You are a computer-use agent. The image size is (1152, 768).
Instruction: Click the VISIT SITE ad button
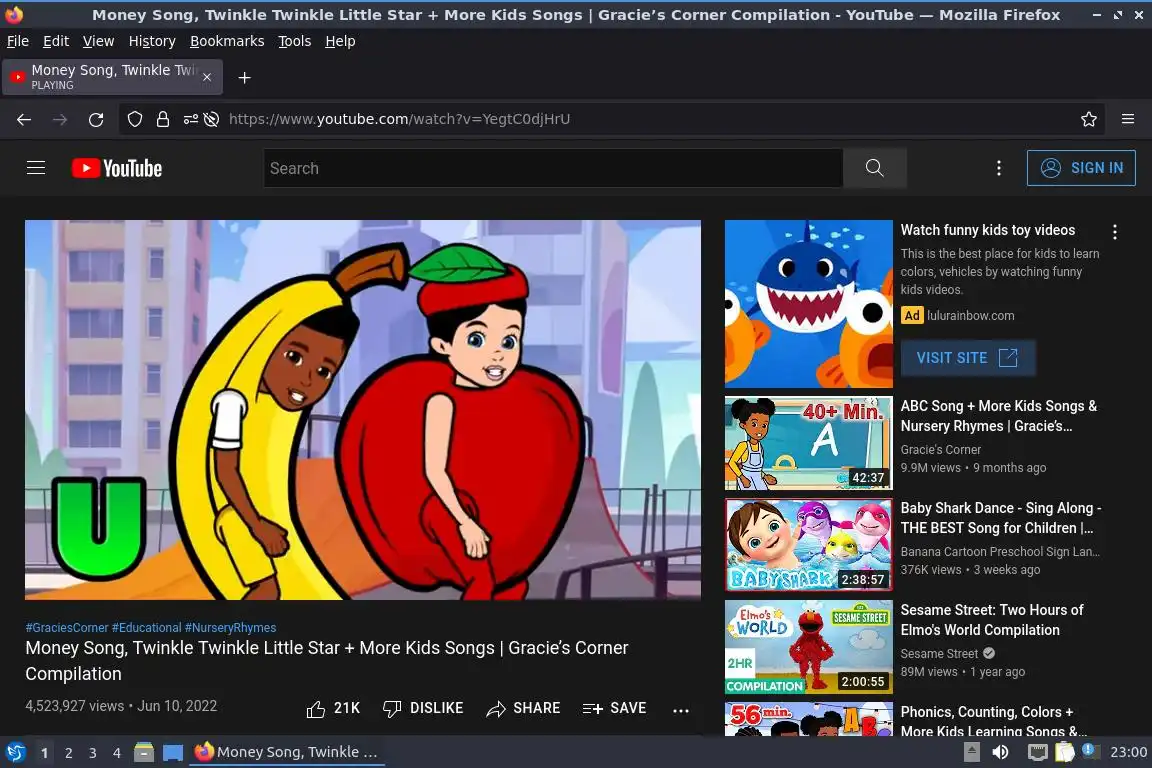pos(968,358)
